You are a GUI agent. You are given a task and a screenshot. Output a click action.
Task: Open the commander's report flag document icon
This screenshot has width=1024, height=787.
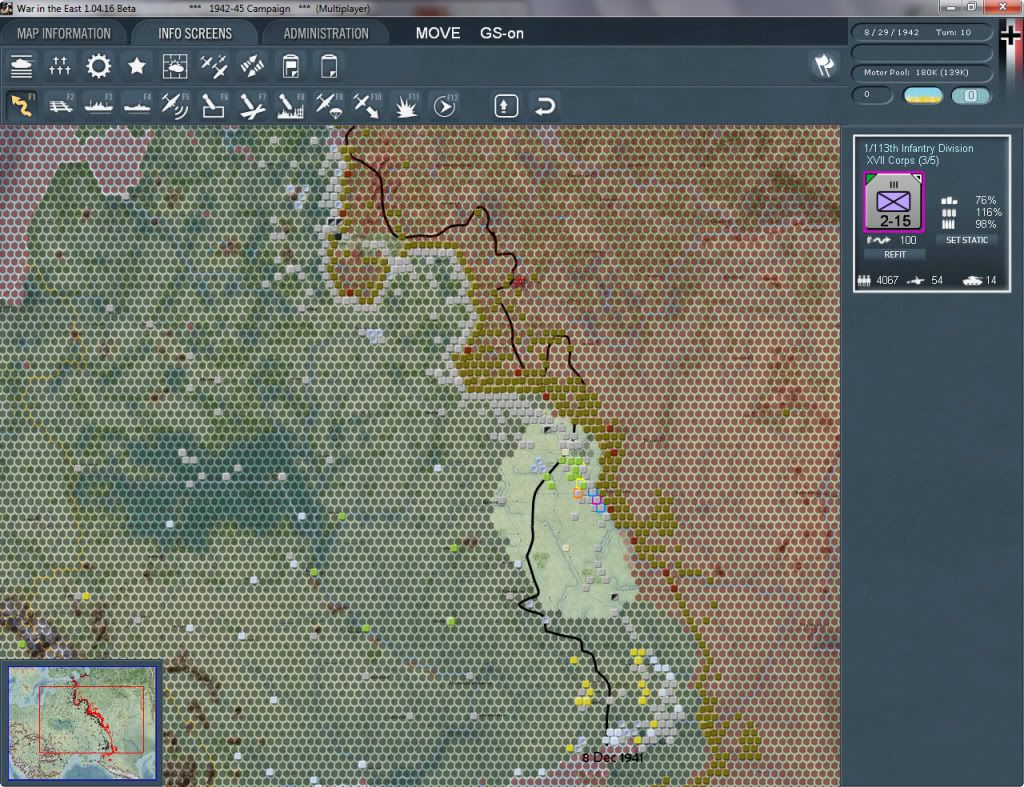(x=291, y=66)
